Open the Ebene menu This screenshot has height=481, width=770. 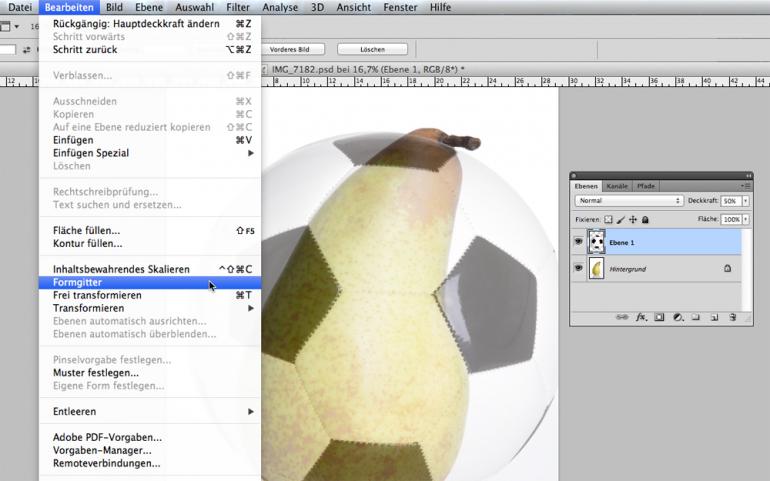(x=149, y=7)
